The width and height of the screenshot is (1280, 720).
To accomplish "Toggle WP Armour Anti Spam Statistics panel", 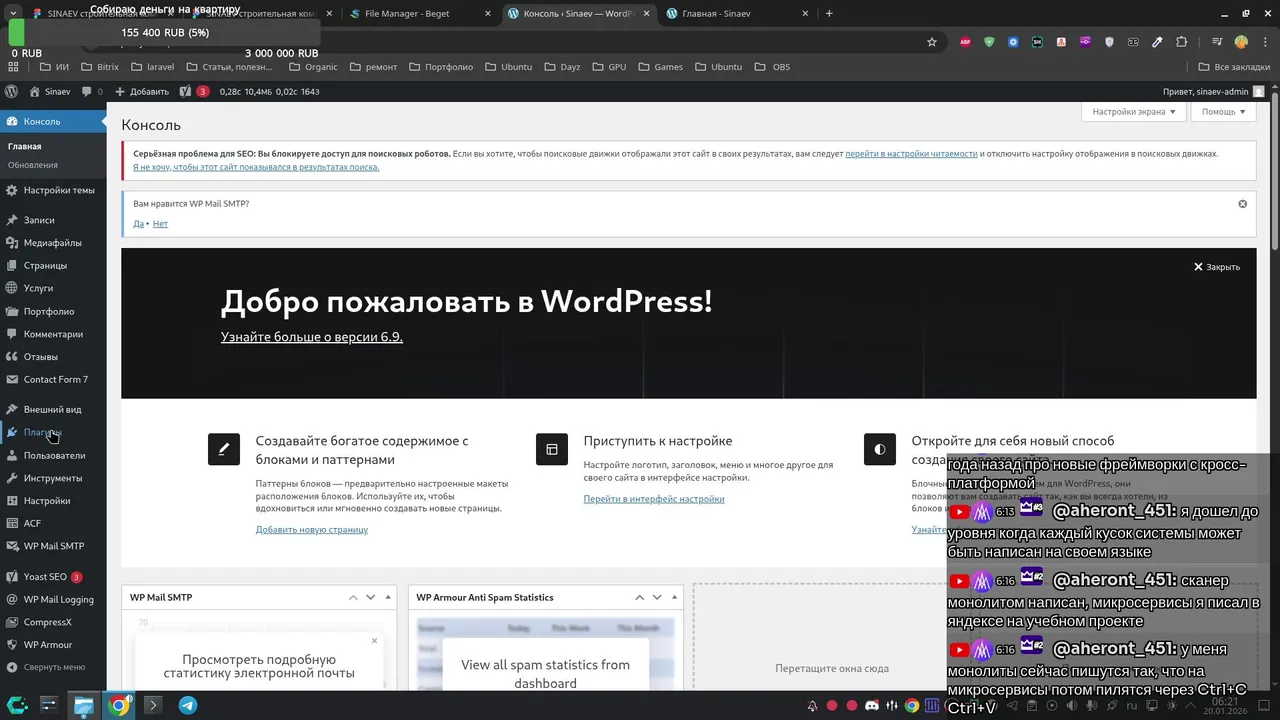I will 674,597.
